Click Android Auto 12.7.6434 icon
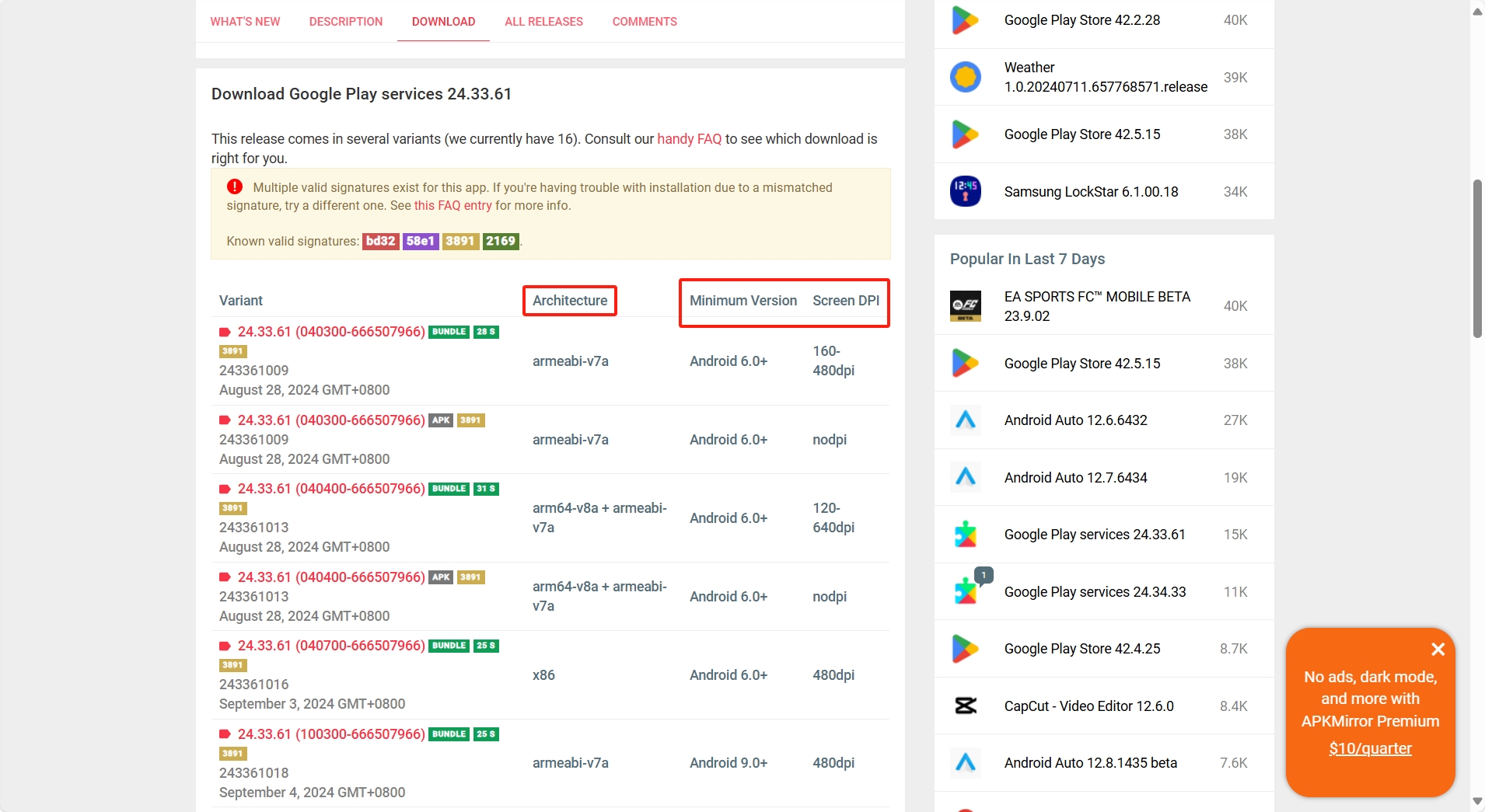The height and width of the screenshot is (812, 1485). (x=966, y=477)
